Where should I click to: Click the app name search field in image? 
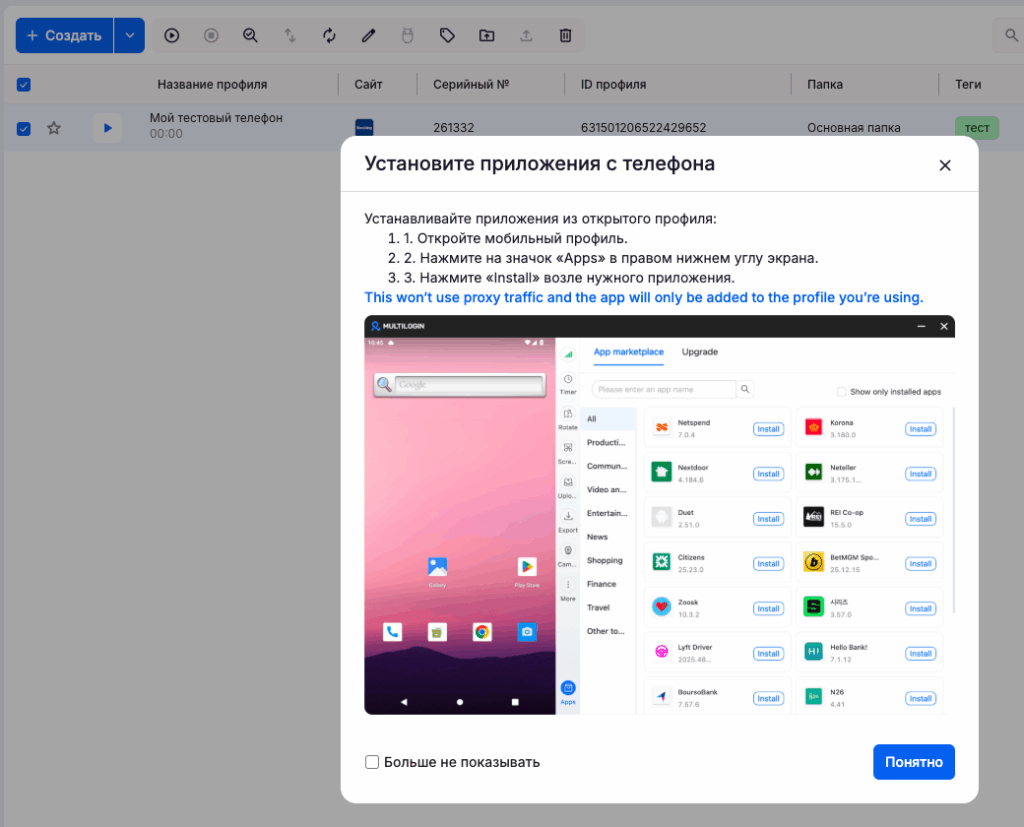(664, 389)
